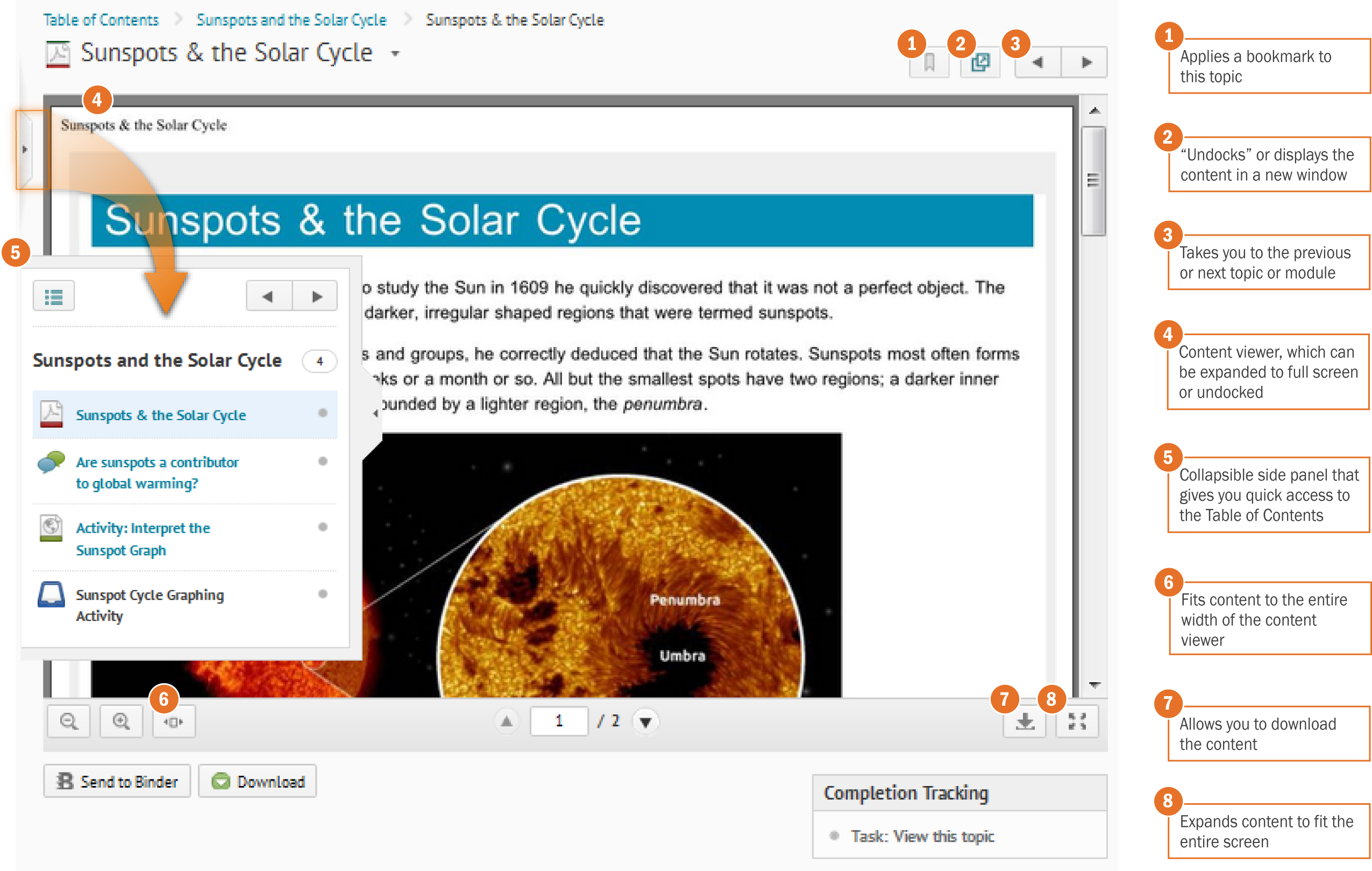Fit content to viewer width
The image size is (1372, 871).
pos(174,721)
